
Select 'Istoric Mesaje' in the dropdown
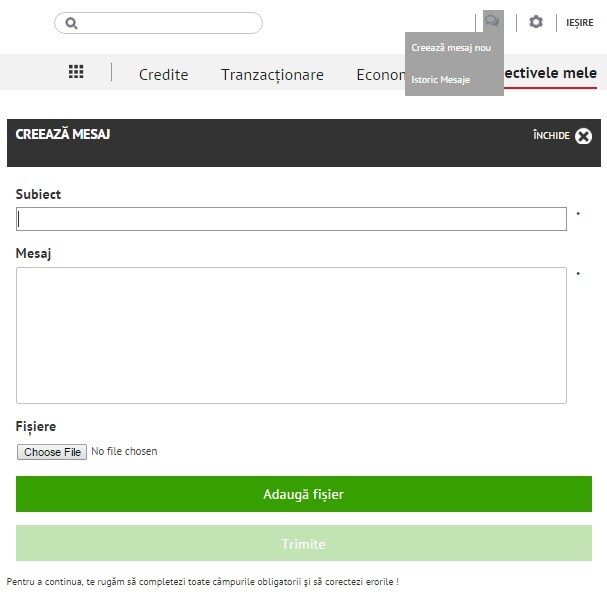[441, 79]
